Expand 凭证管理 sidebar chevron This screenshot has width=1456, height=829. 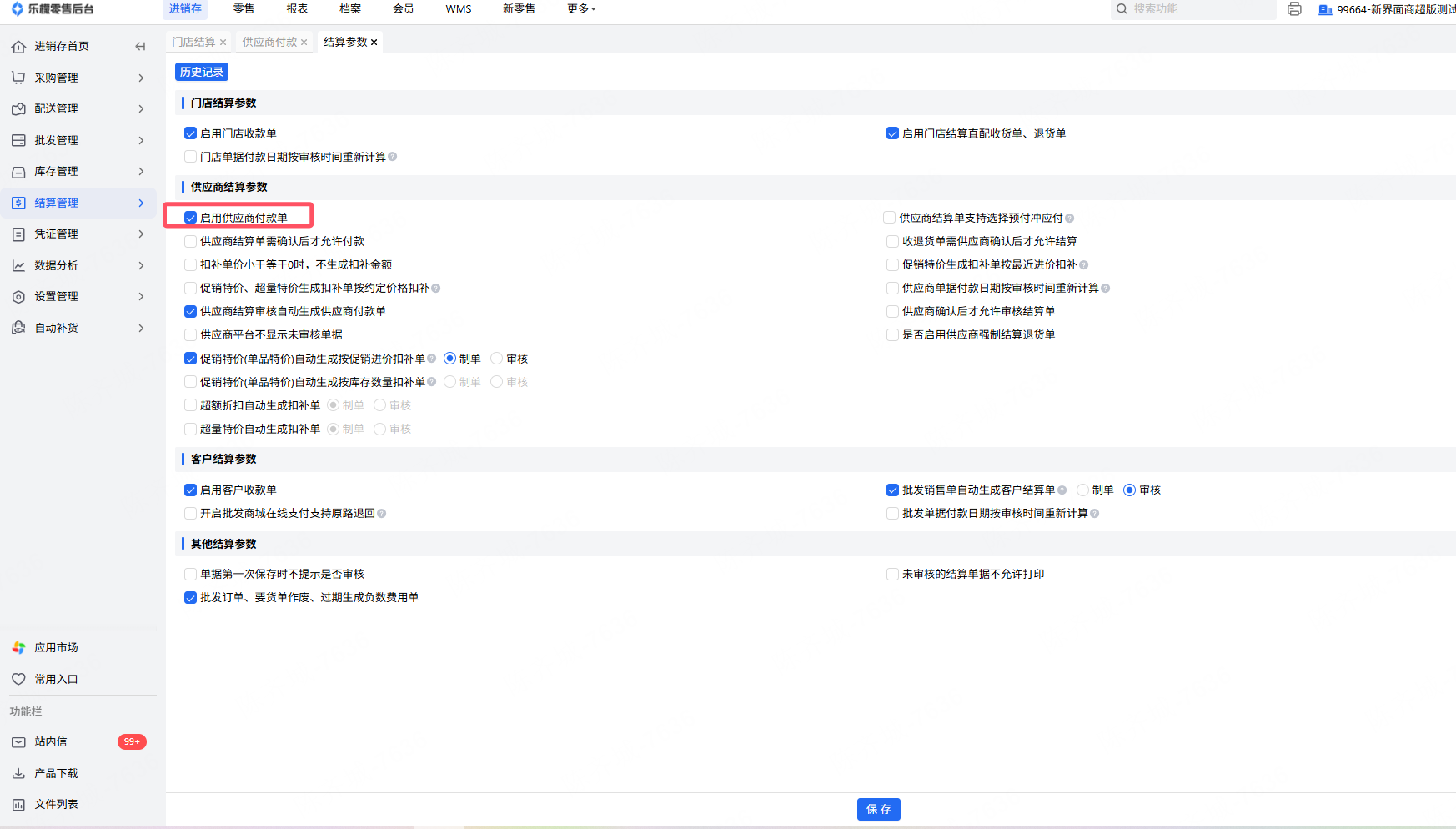[x=141, y=234]
